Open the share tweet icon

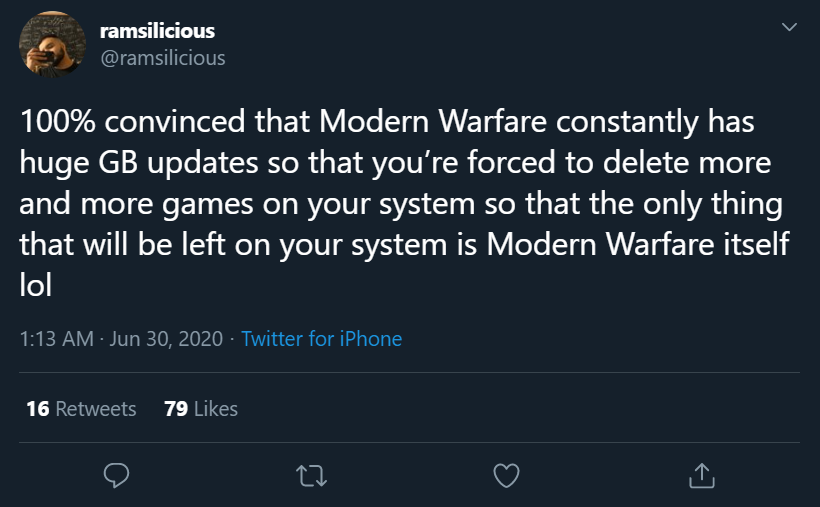702,476
